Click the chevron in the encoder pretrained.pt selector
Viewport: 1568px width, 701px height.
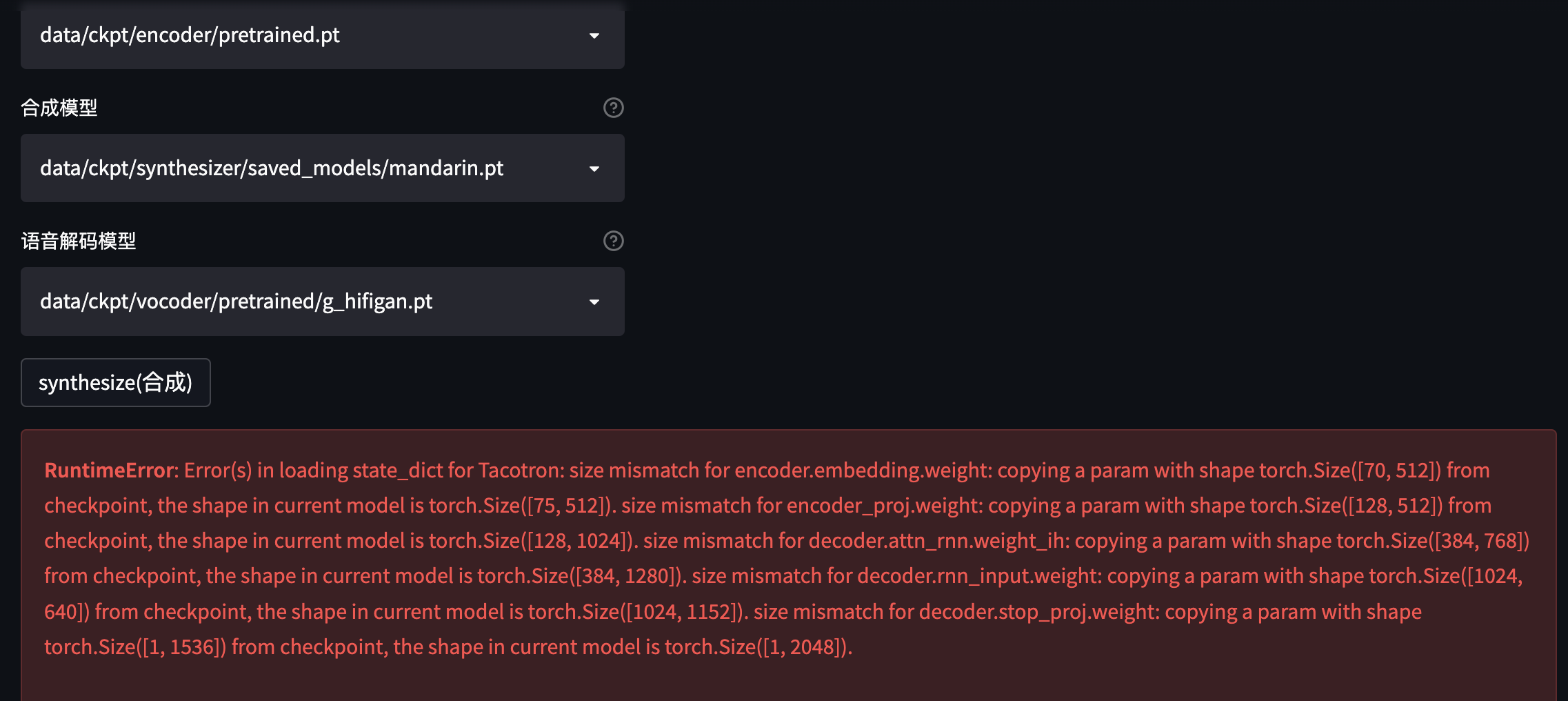[594, 36]
